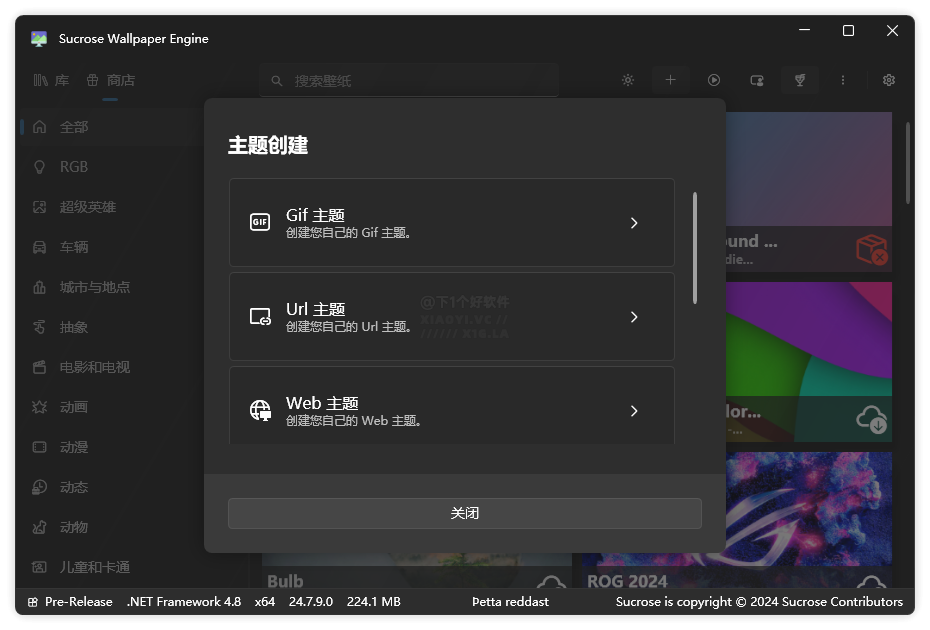This screenshot has width=930, height=630.
Task: Select the 全部 category in sidebar
Action: coord(112,127)
